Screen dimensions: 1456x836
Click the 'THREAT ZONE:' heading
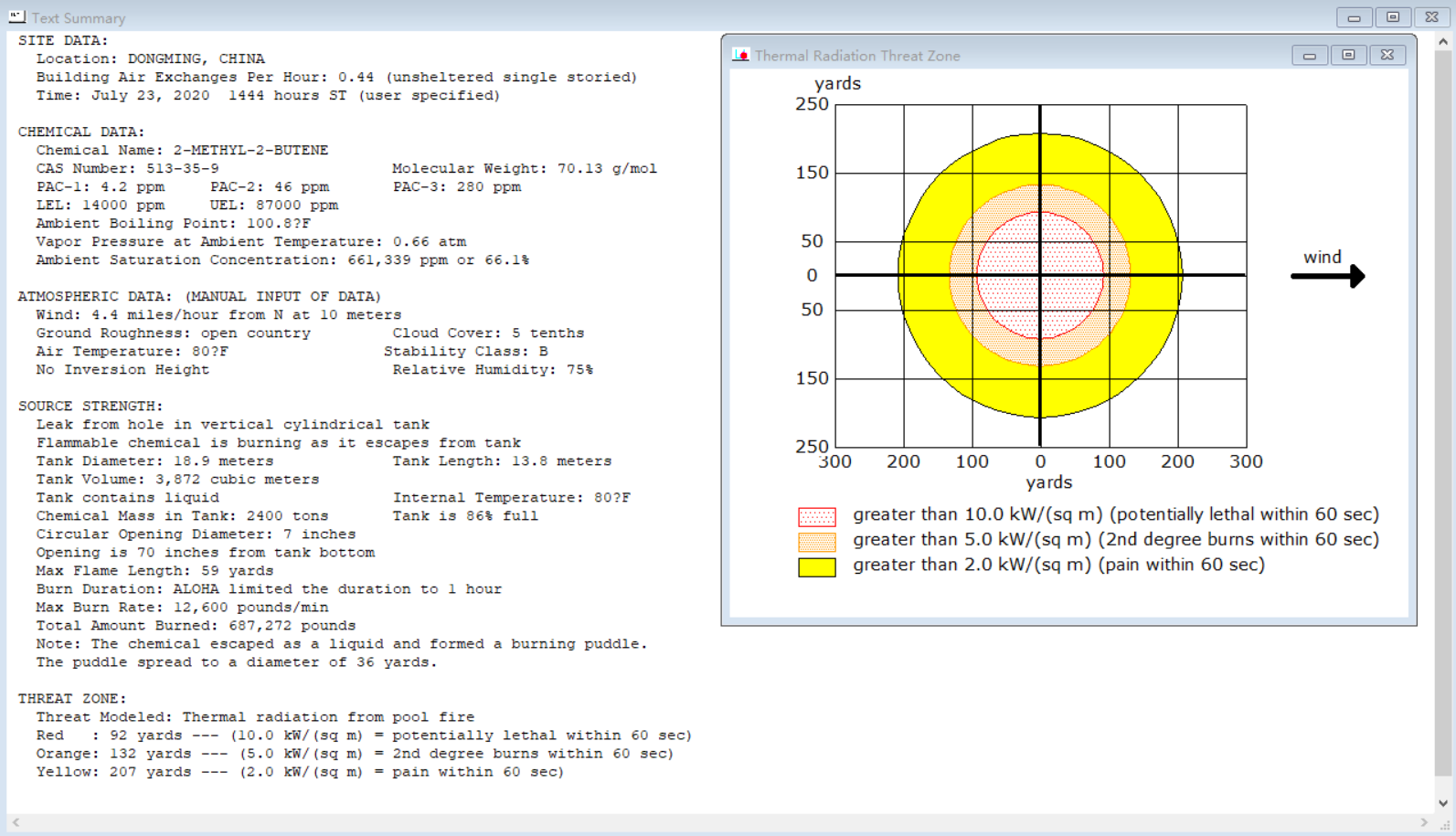(x=72, y=698)
